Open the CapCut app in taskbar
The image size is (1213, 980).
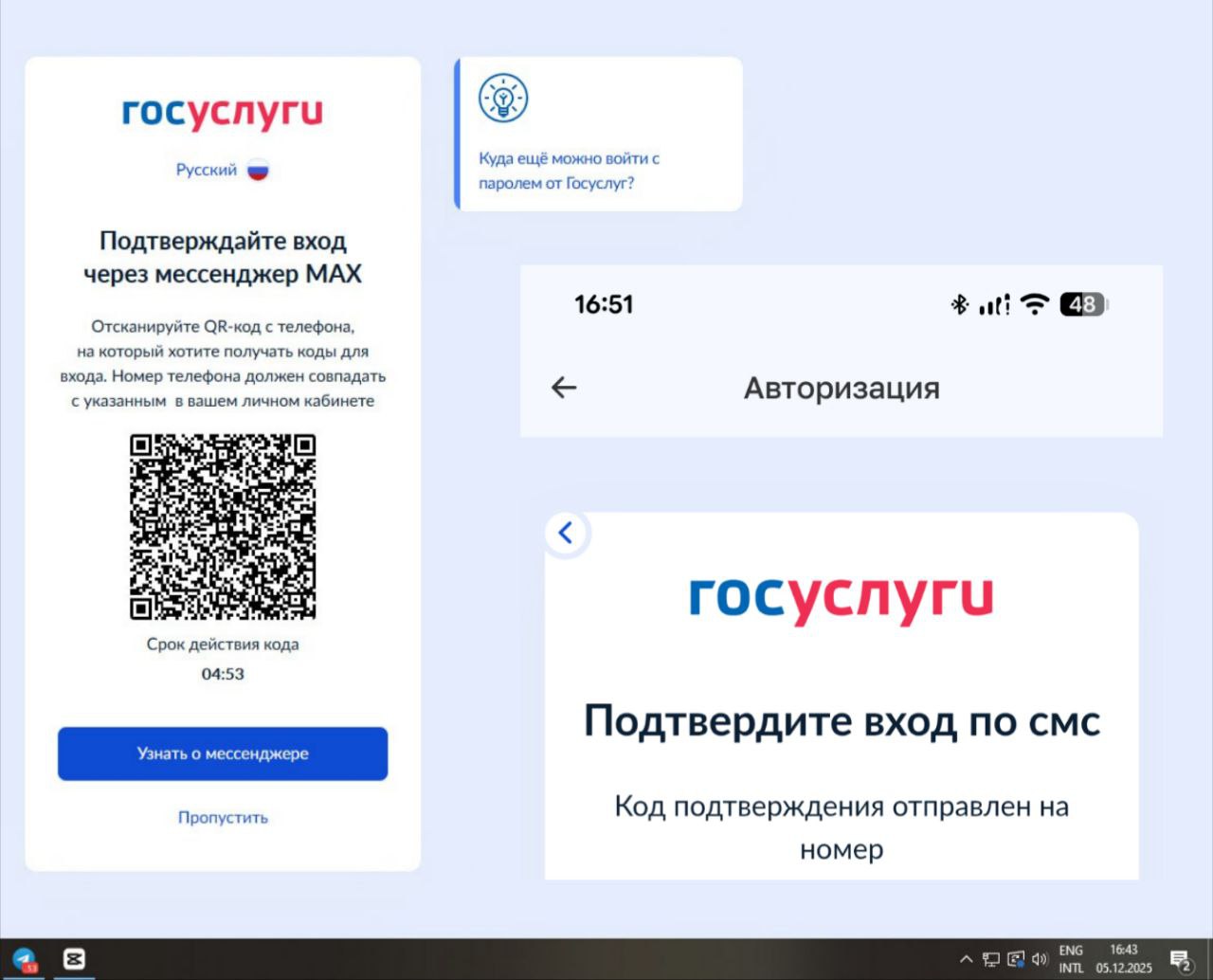73,959
